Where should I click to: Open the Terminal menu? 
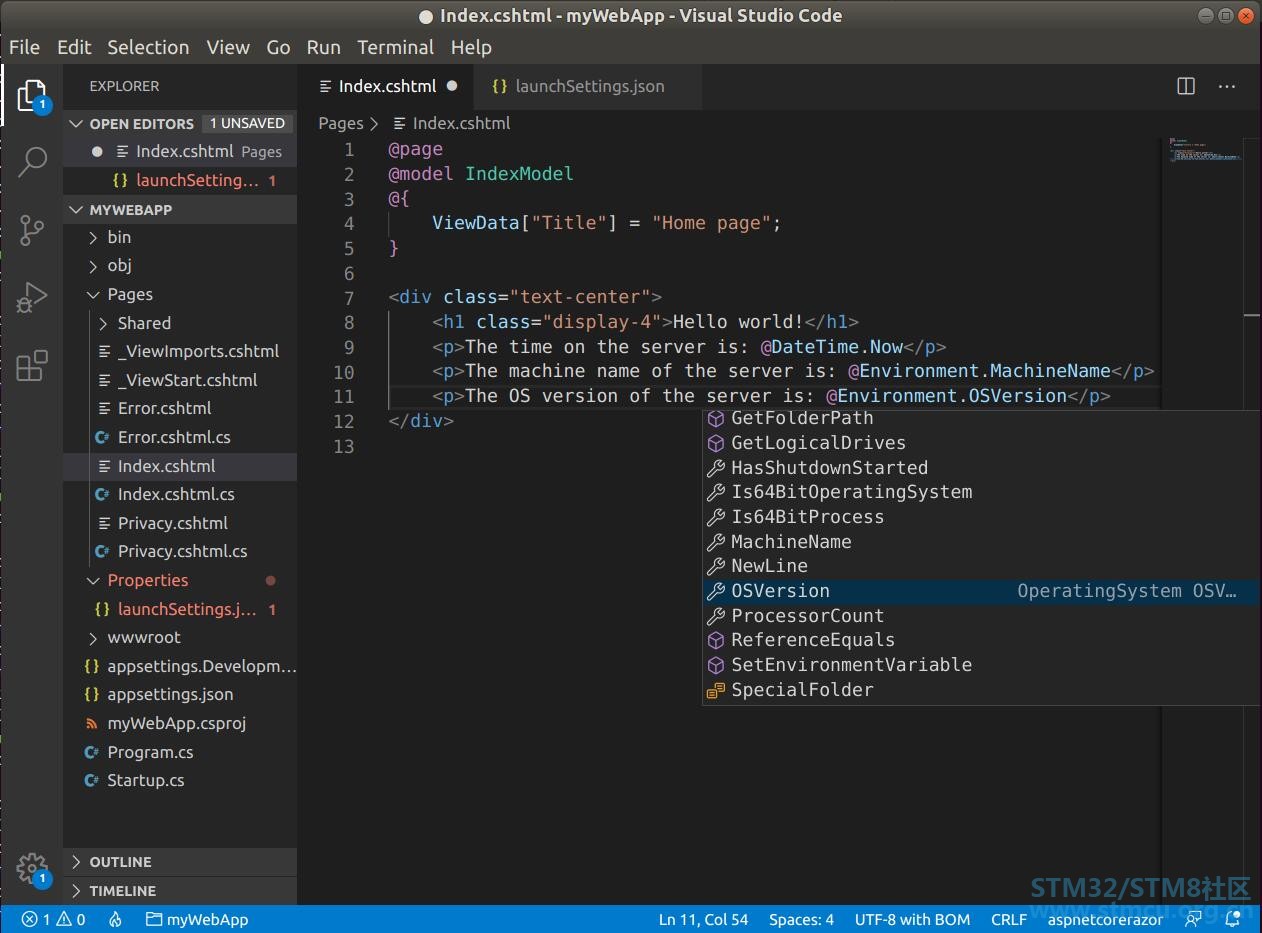(x=395, y=47)
